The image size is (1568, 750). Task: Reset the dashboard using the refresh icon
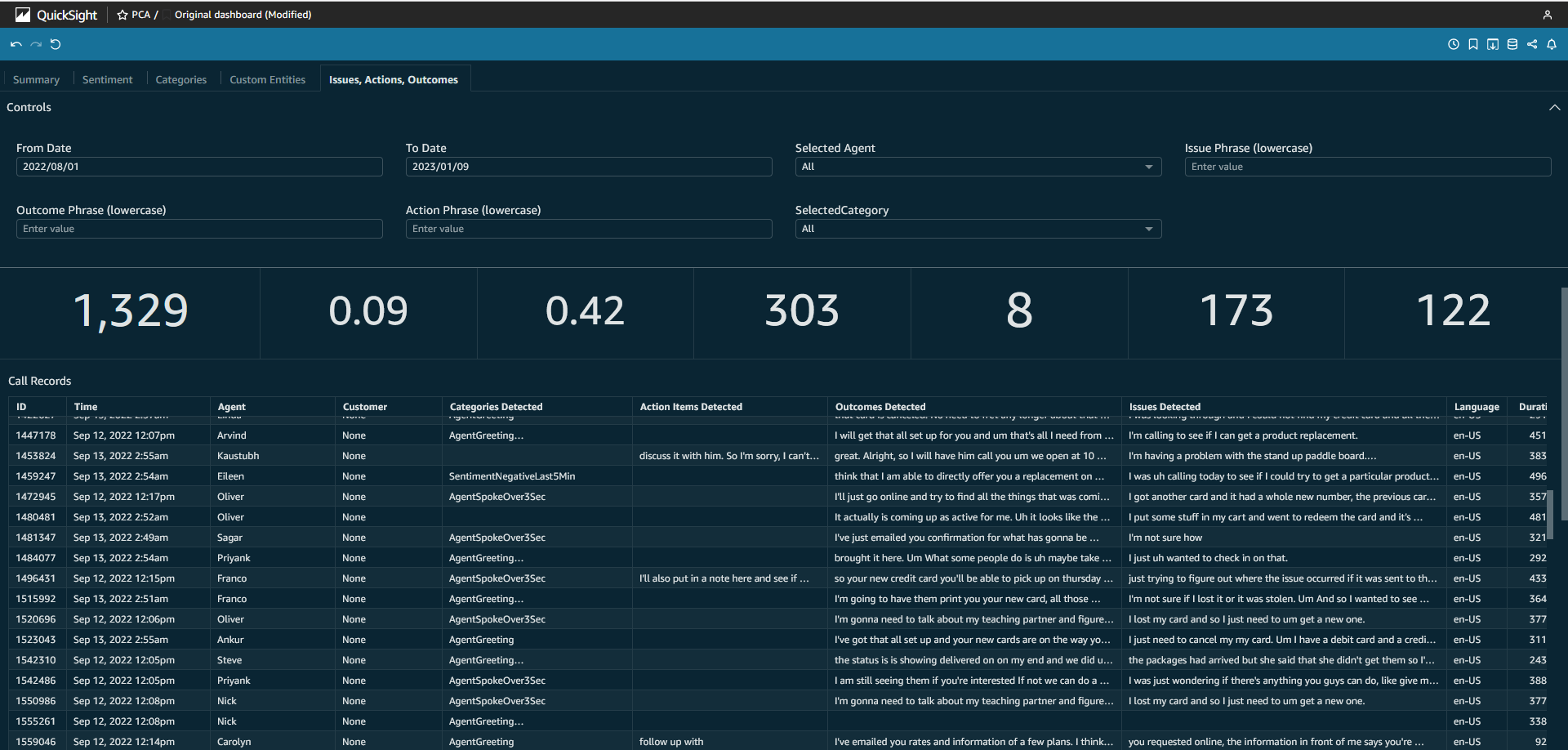[56, 44]
